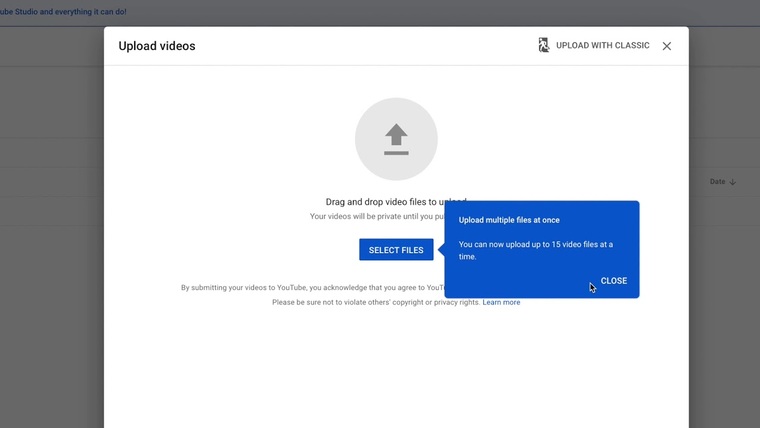Click the copyright or privacy rights notice

(x=376, y=302)
